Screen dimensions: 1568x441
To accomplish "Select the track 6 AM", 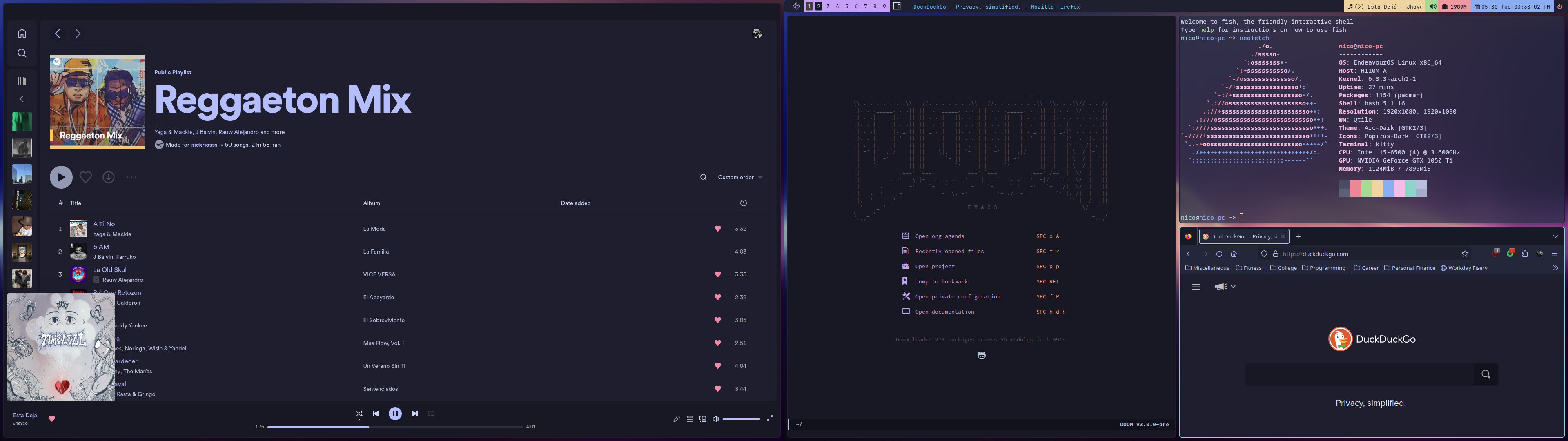I will [x=101, y=247].
